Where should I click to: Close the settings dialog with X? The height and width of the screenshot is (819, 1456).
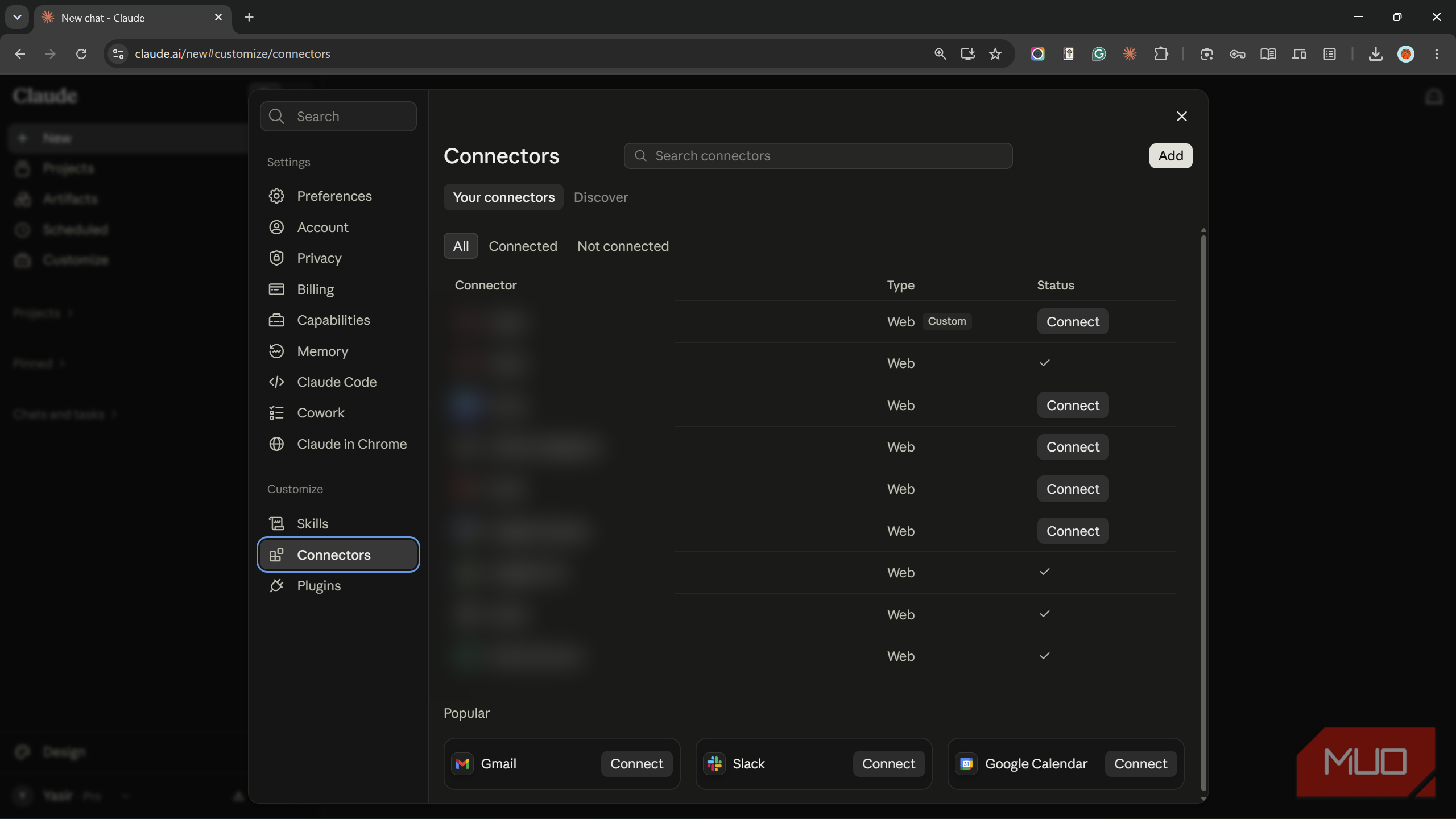pyautogui.click(x=1181, y=117)
